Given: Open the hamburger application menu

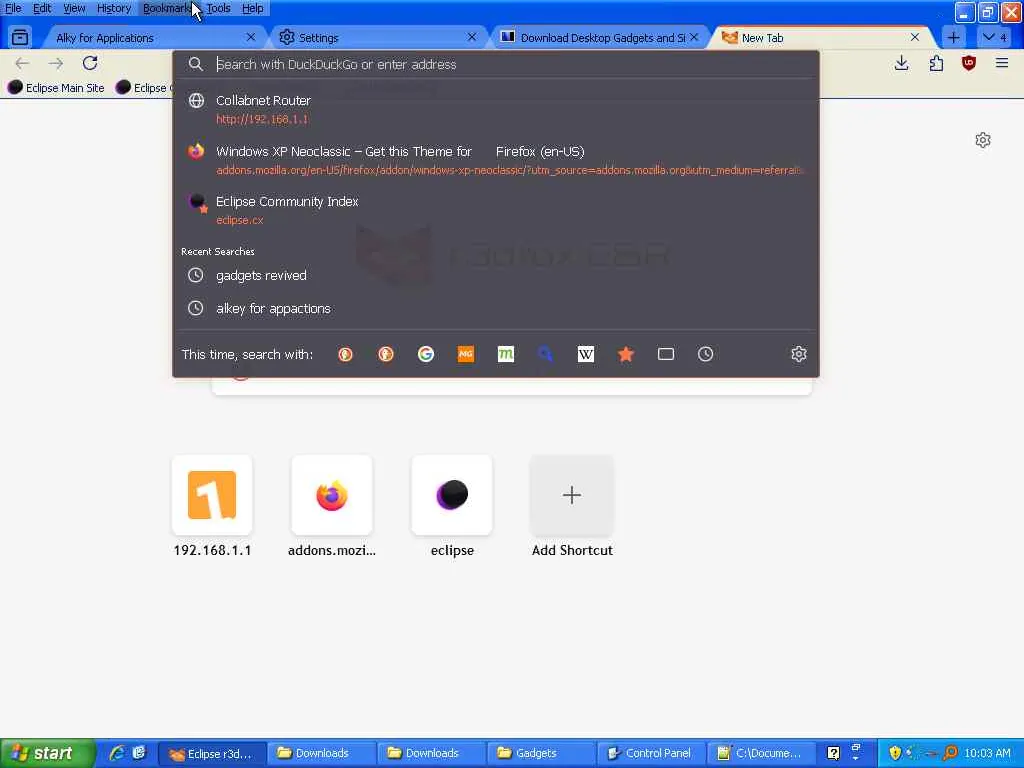Looking at the screenshot, I should (1002, 63).
